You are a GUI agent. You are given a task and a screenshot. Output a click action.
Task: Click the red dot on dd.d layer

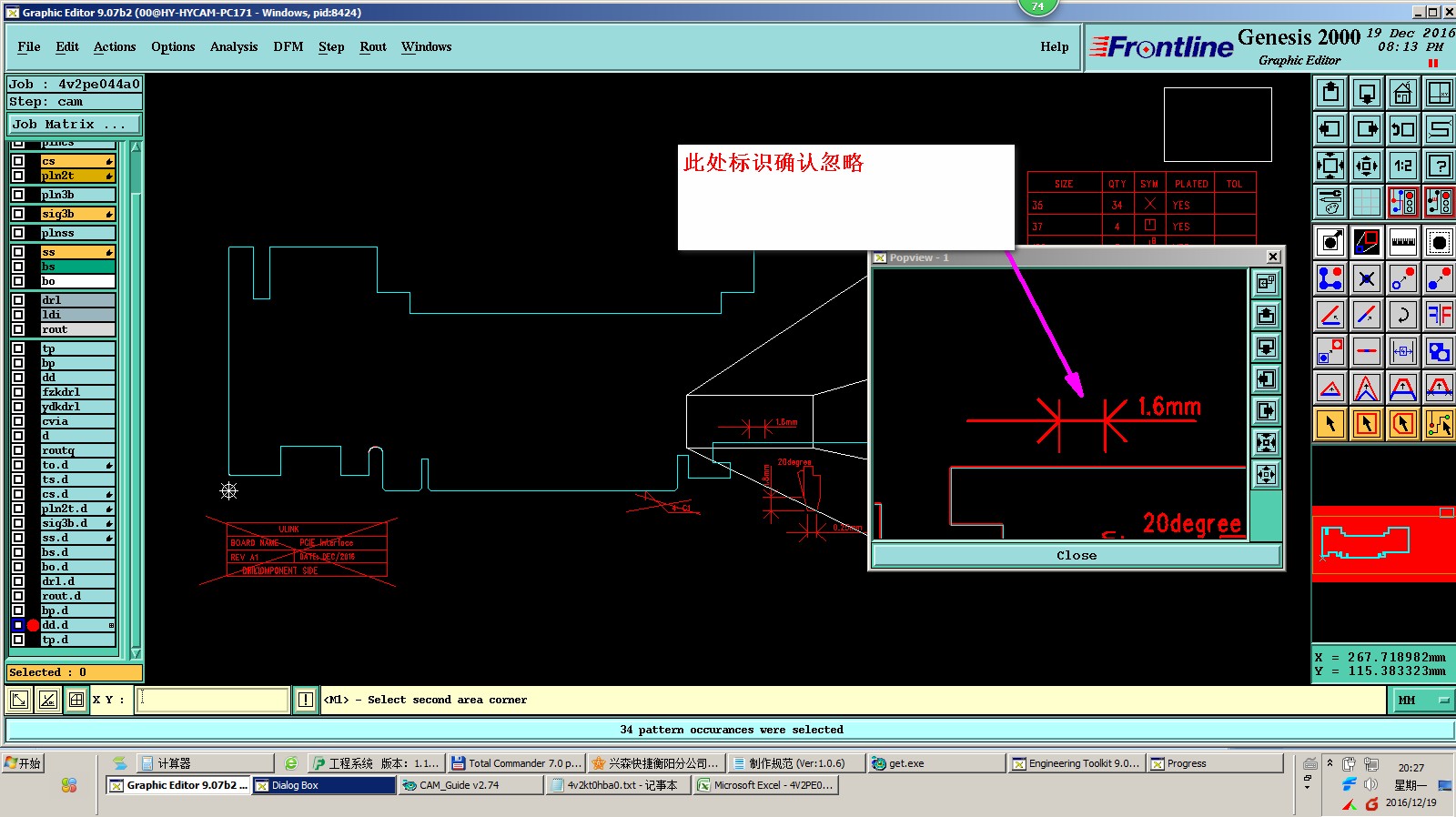click(33, 625)
